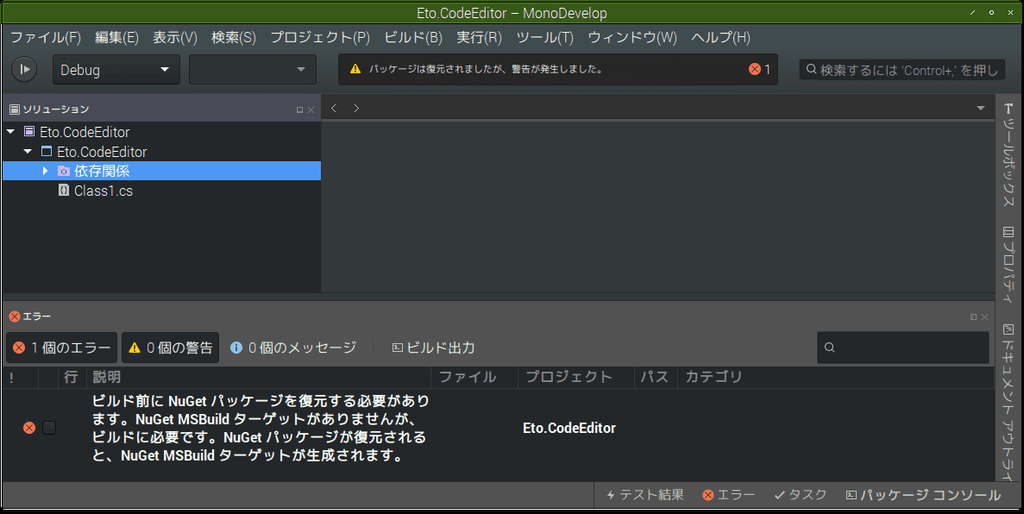Expand the 依存関係 folder
Screen dimensions: 1024x514
click(45, 171)
